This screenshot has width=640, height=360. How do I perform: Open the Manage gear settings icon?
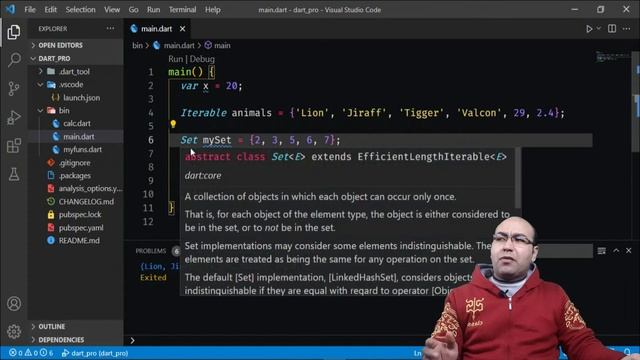point(14,331)
